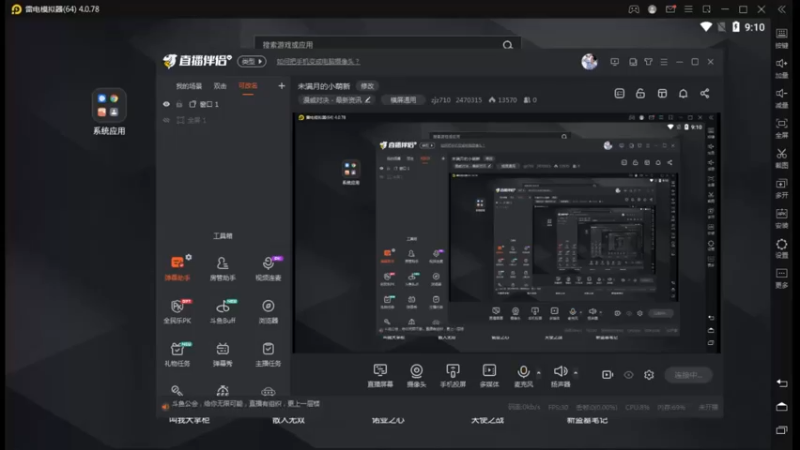Open the stream settings gear beside 连接中
Screen dimensions: 800x450
coord(649,375)
